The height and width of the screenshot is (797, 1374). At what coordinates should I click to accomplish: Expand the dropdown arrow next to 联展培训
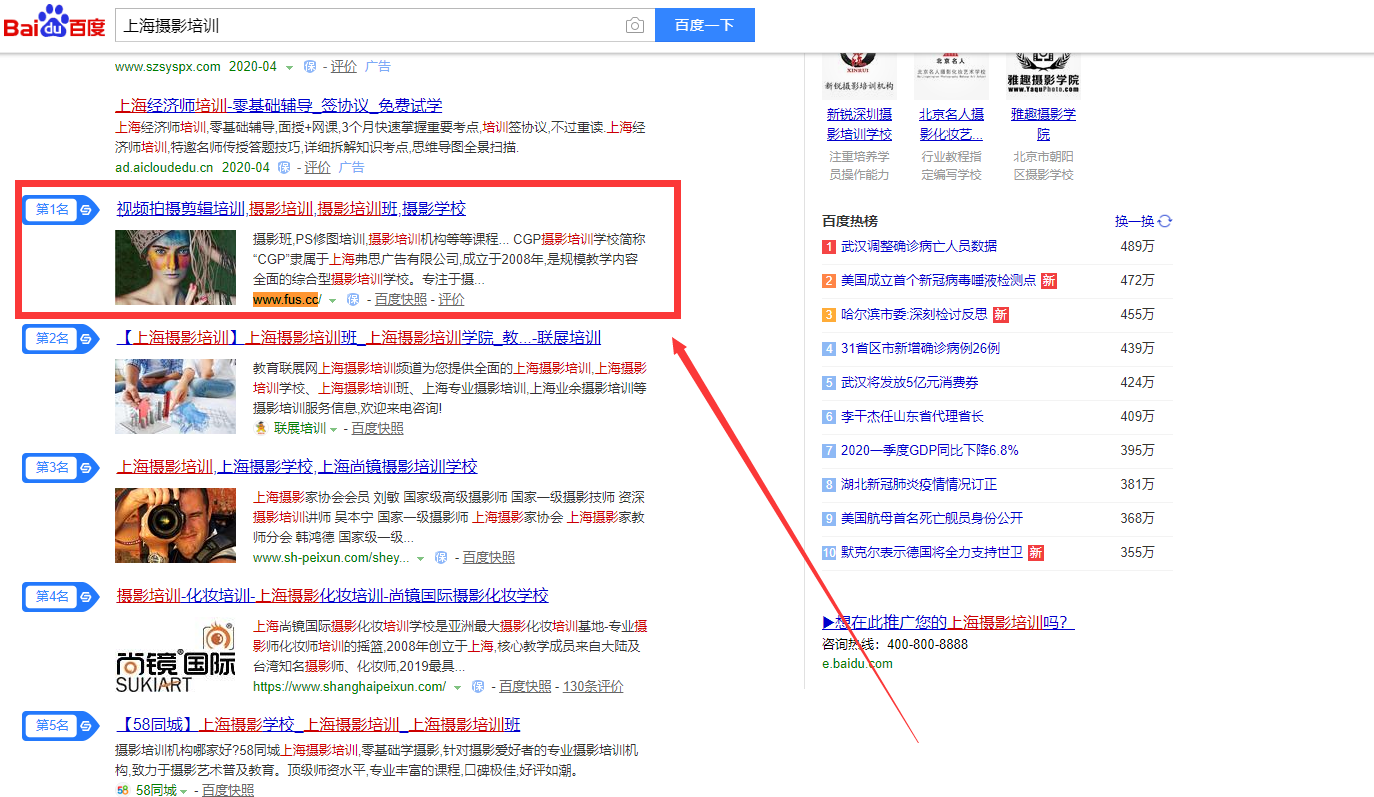(x=334, y=429)
